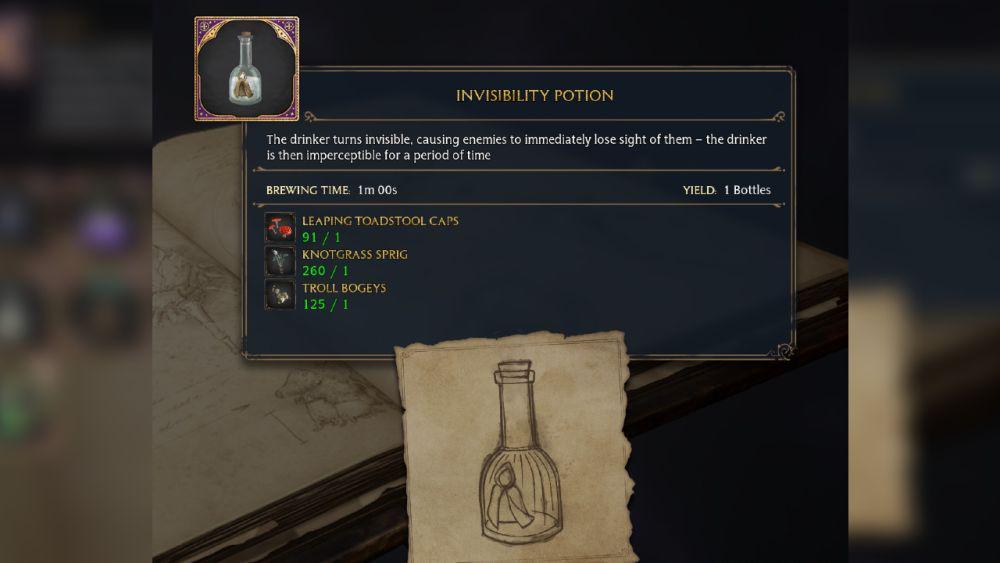Click the Invisibility Potion title text

(534, 96)
